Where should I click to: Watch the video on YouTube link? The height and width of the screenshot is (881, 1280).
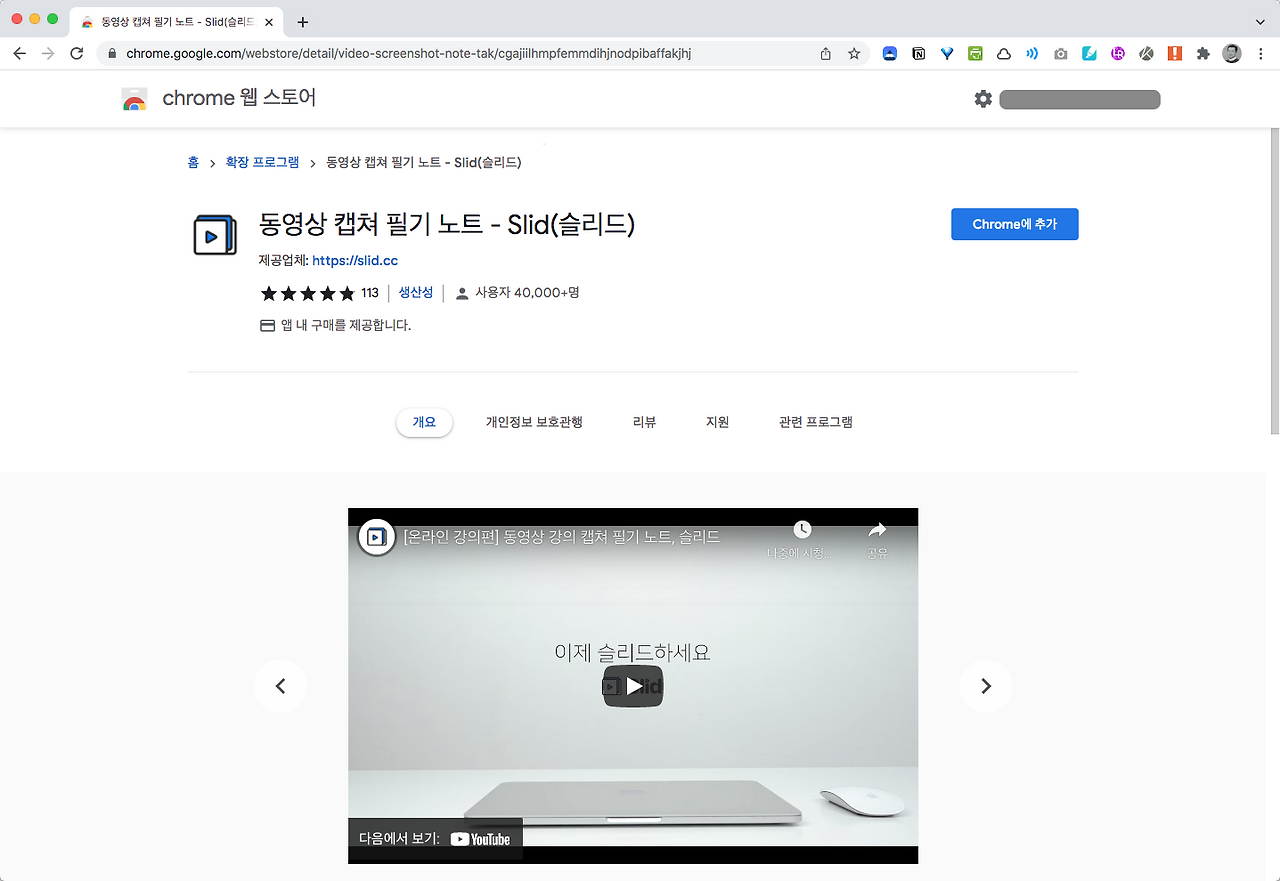pyautogui.click(x=435, y=839)
